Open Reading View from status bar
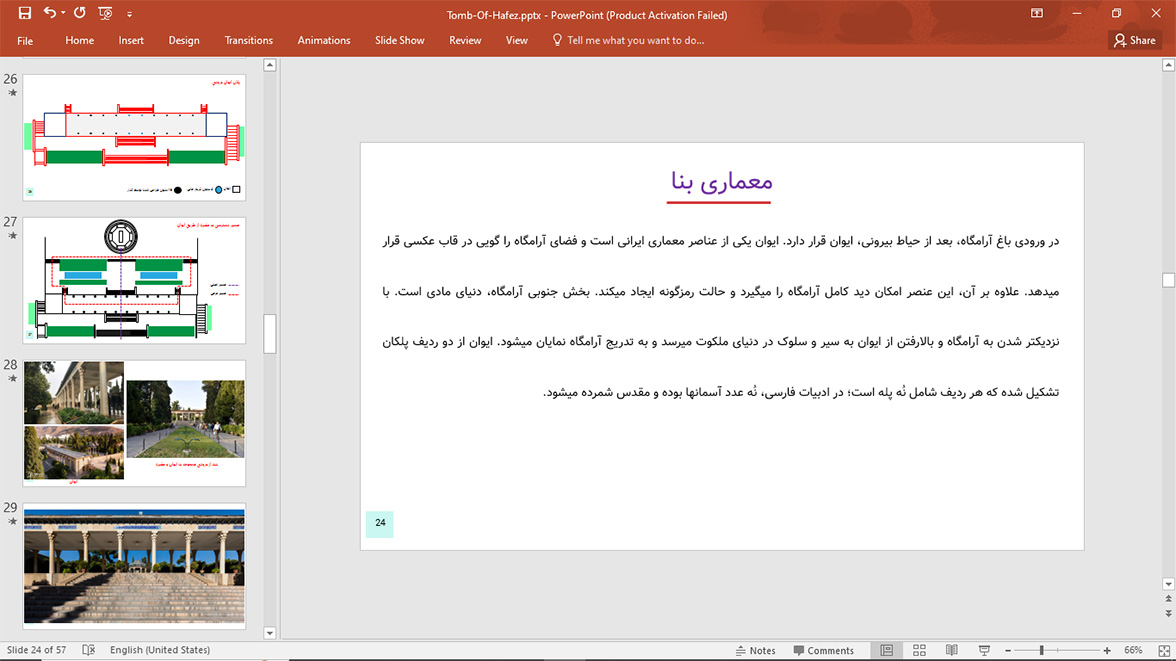 (x=951, y=650)
